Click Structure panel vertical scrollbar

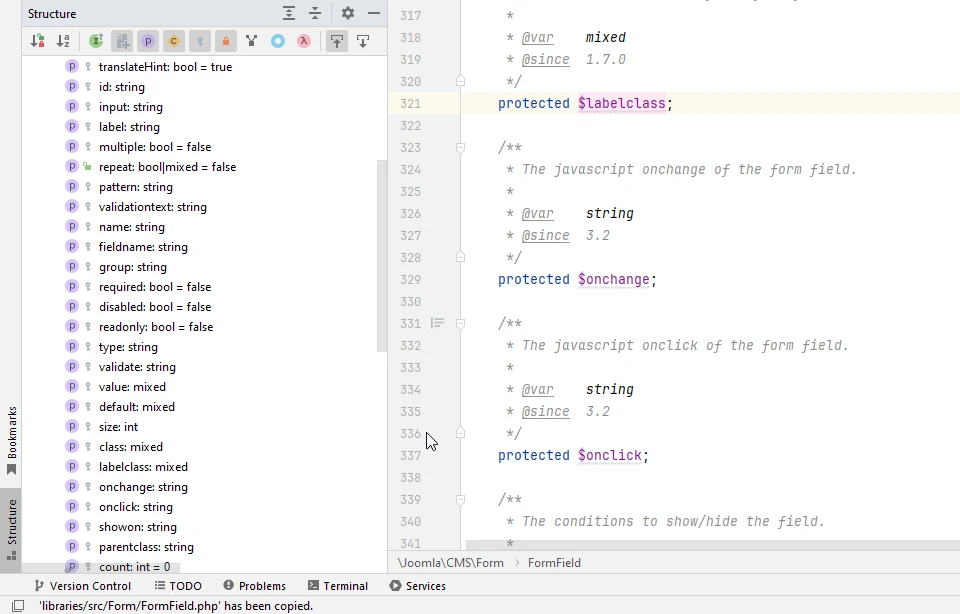[x=382, y=256]
